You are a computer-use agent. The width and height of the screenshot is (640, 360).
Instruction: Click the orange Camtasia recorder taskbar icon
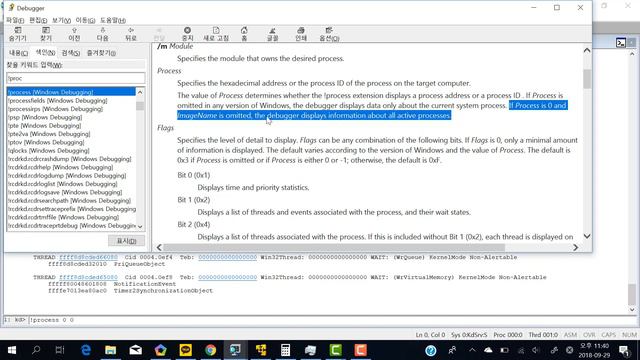pyautogui.click(x=360, y=350)
